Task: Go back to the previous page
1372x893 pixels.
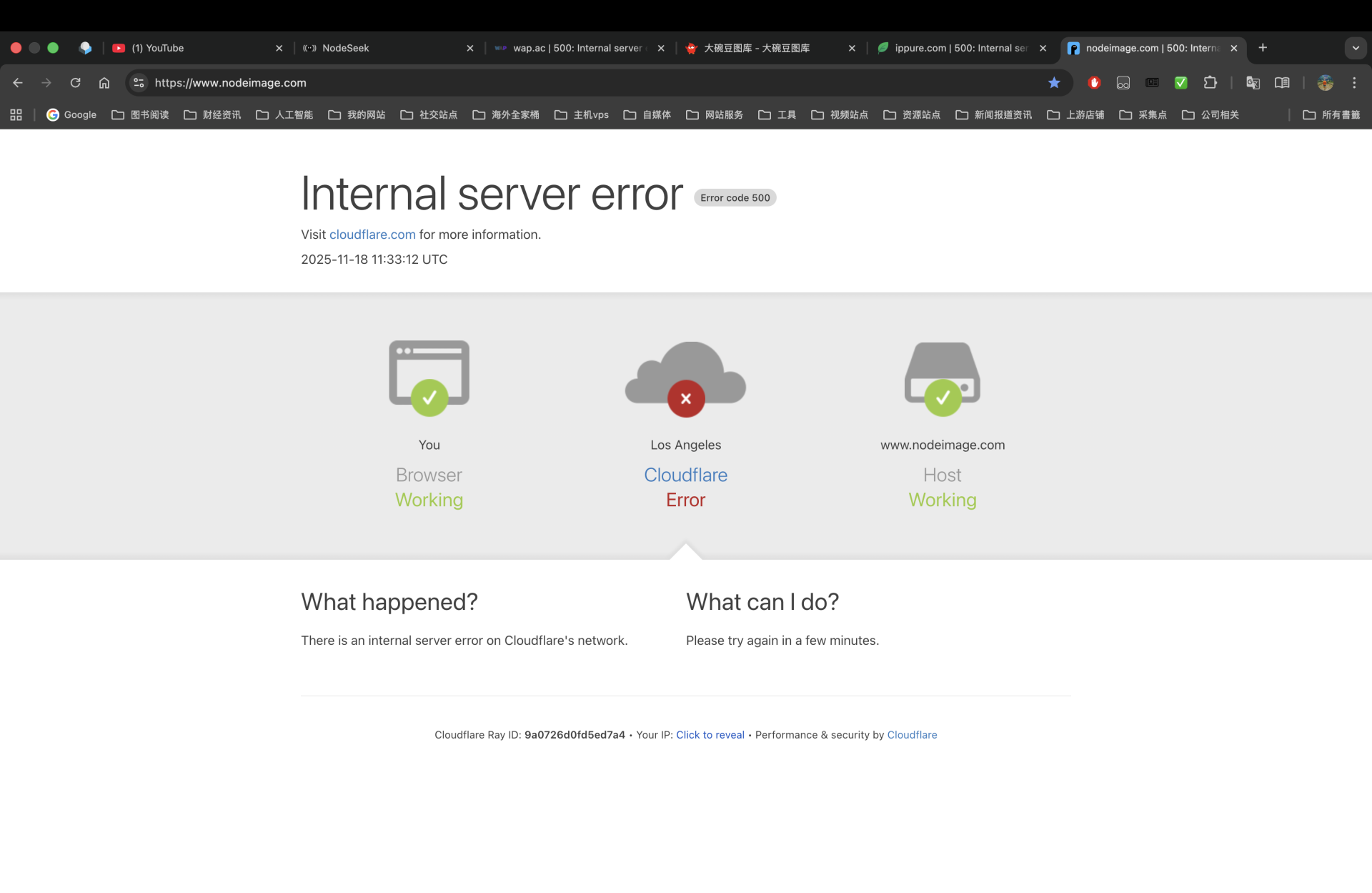Action: pyautogui.click(x=18, y=83)
